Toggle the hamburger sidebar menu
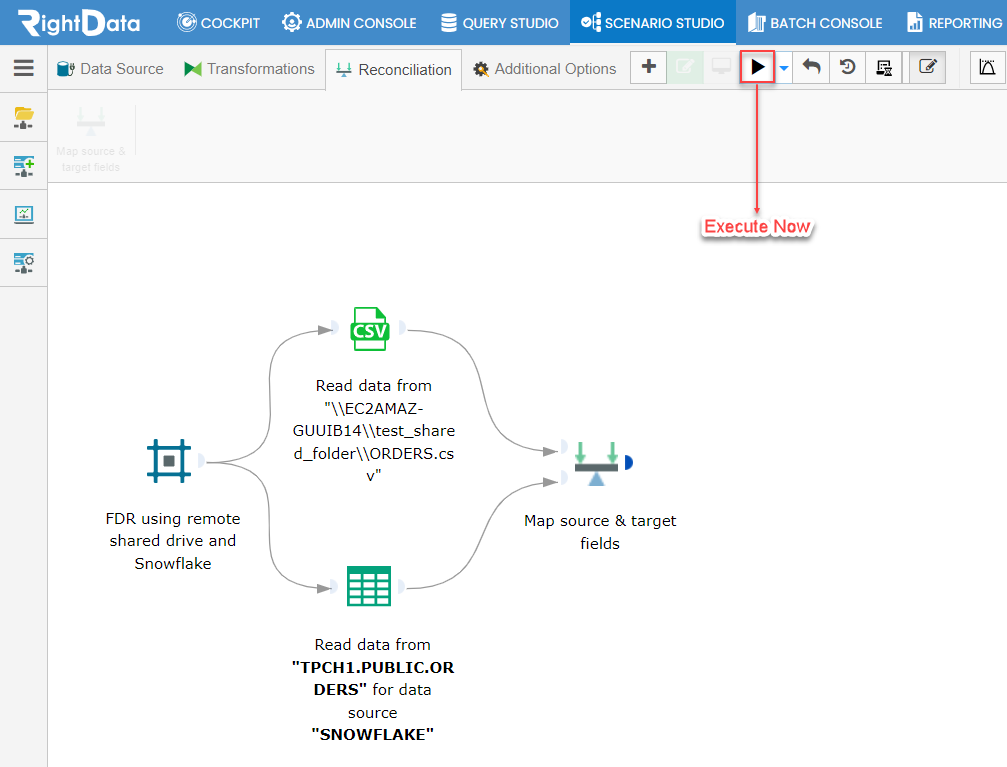This screenshot has width=1007, height=767. (24, 67)
